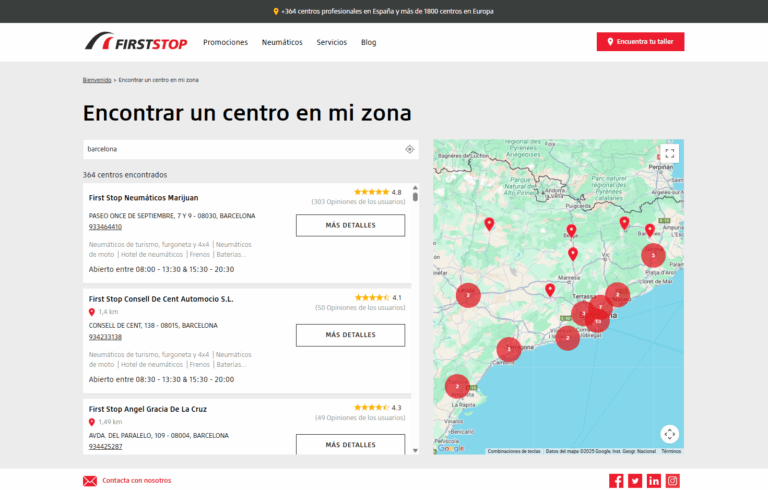The image size is (768, 490).
Task: Click the Contacta con nosotros link
Action: (x=136, y=481)
